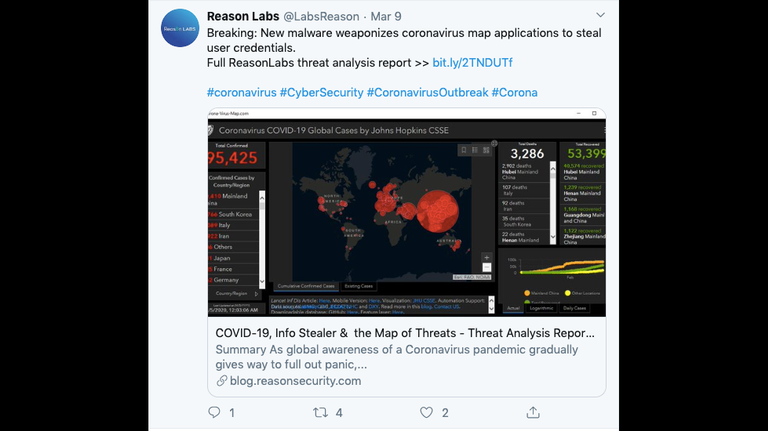768x431 pixels.
Task: Click the #CyberSecurity hashtag
Action: click(x=321, y=93)
